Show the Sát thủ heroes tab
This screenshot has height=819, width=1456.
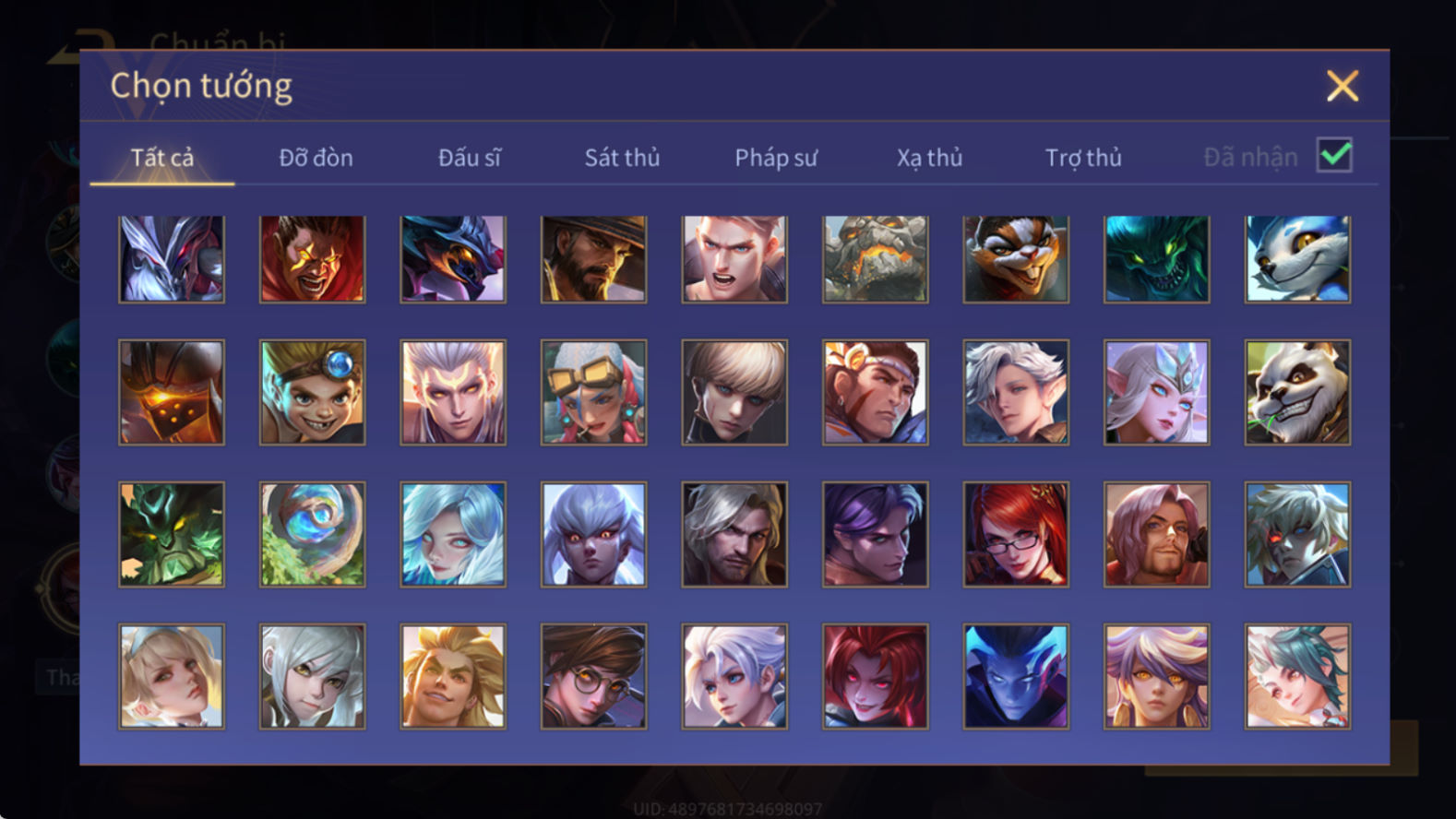(x=622, y=158)
